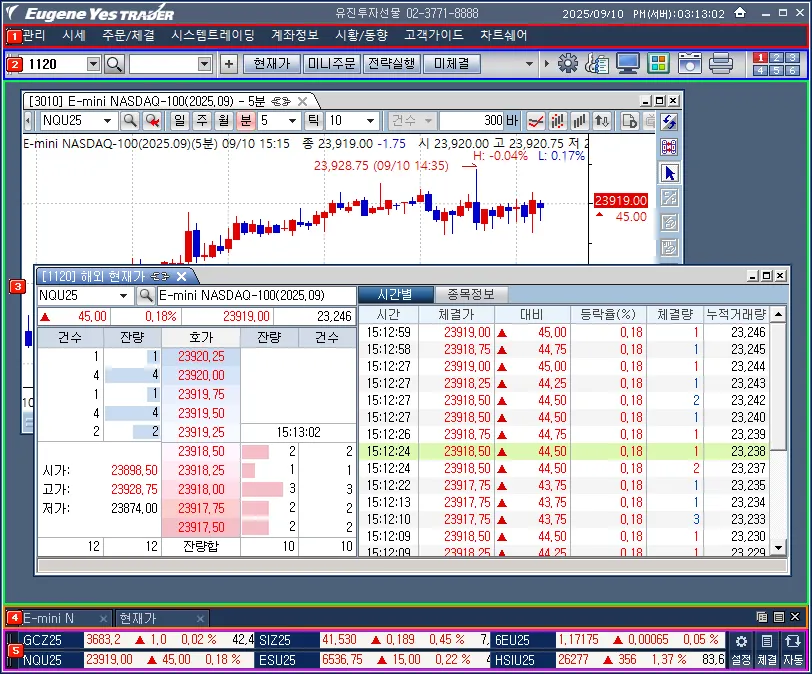Viewport: 812px width, 674px height.
Task: Click the red-arrow search icon in the chart toolbar
Action: [152, 121]
